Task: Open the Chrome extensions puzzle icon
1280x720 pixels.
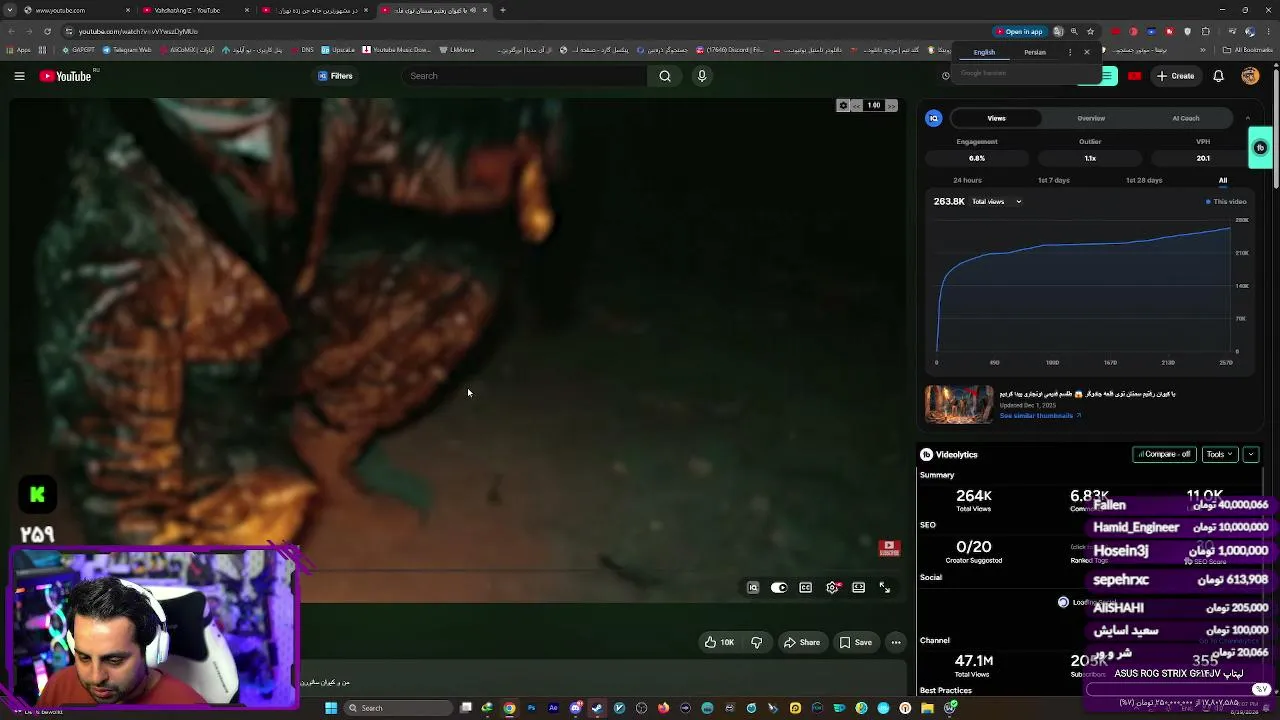Action: tap(1207, 31)
